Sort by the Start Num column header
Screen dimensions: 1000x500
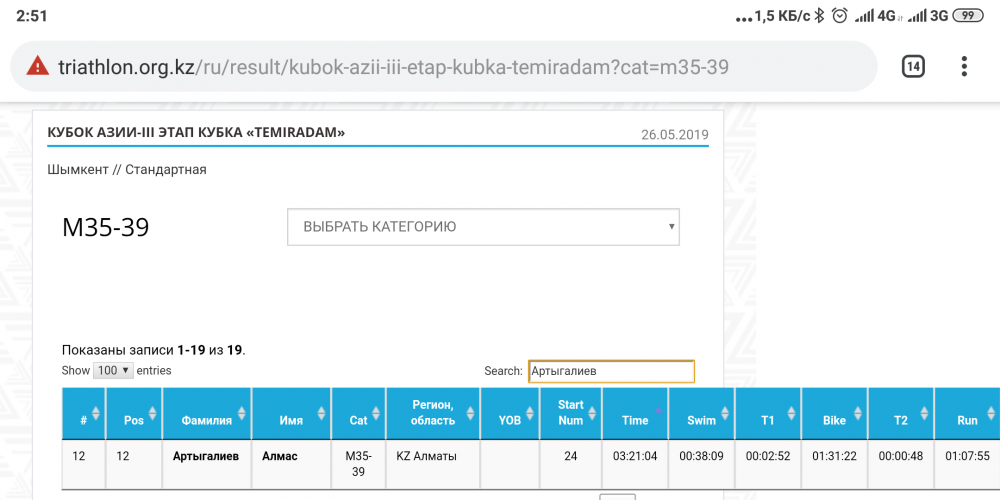pyautogui.click(x=570, y=413)
